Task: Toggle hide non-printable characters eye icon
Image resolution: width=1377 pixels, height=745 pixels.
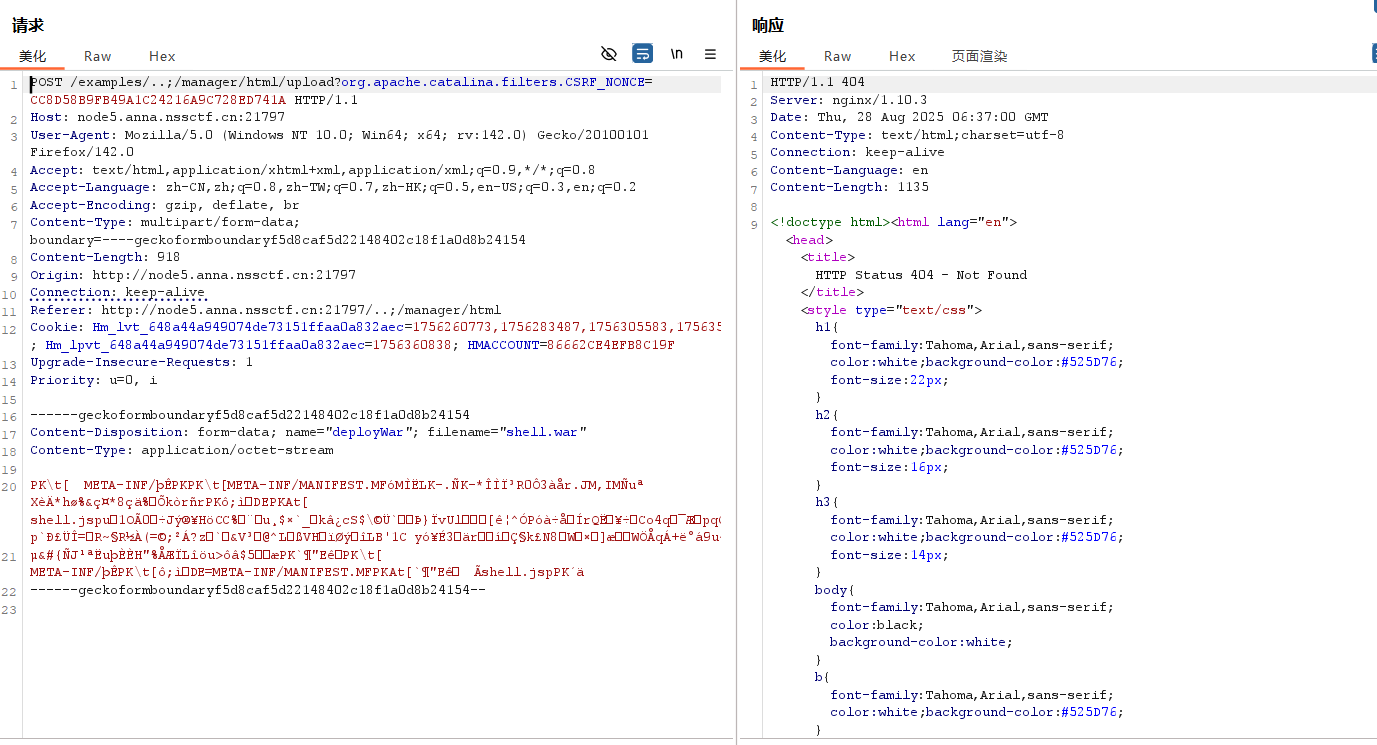Action: pyautogui.click(x=608, y=54)
